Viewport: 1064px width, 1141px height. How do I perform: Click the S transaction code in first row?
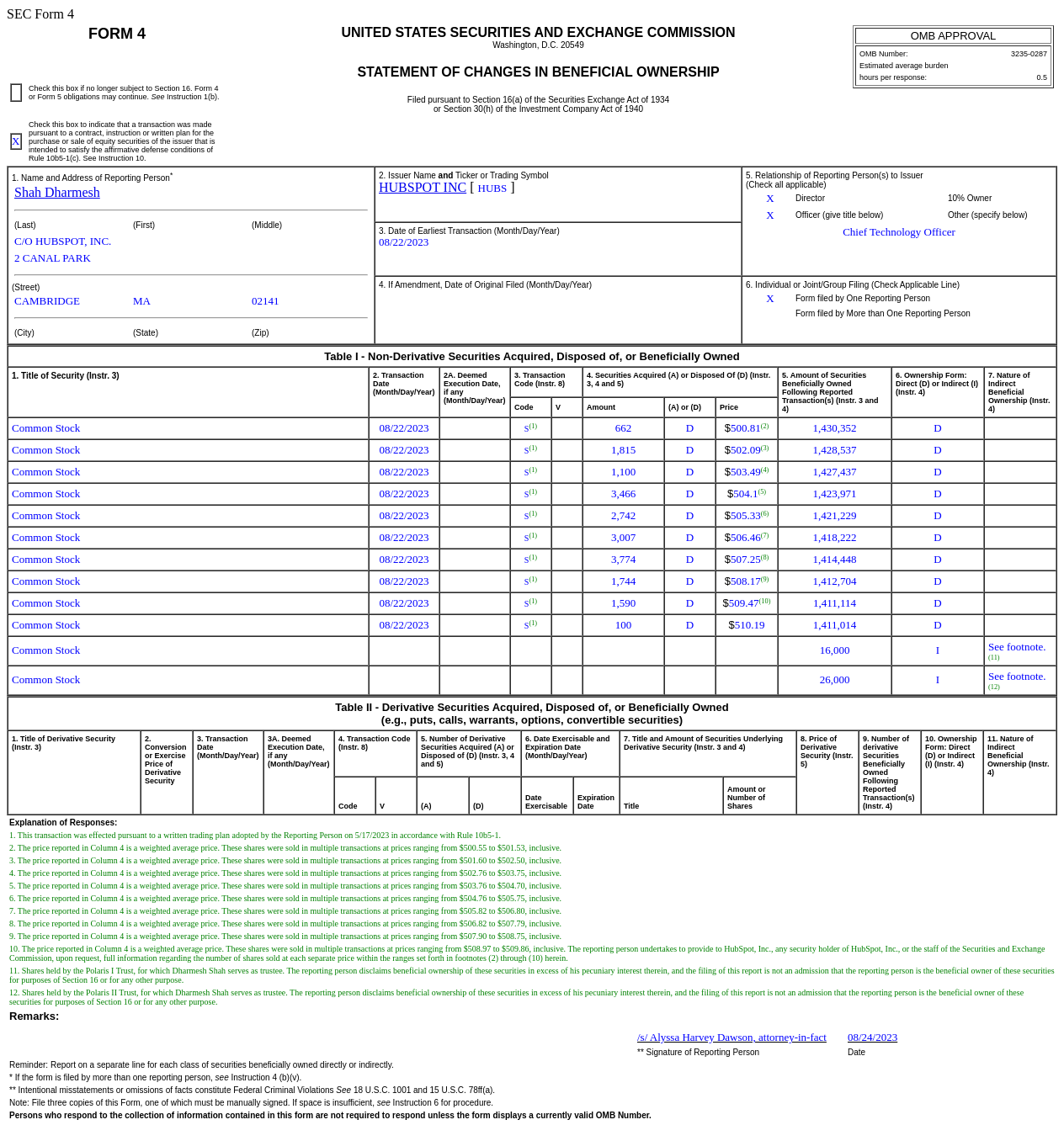tap(525, 429)
